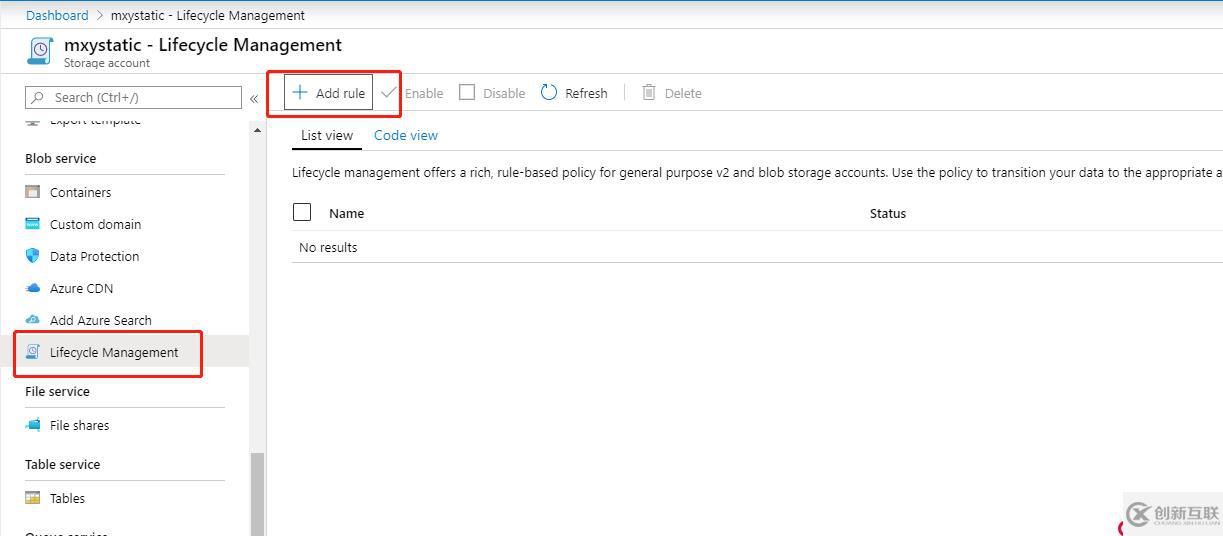The image size is (1223, 536).
Task: Switch to the List view tab
Action: click(327, 135)
